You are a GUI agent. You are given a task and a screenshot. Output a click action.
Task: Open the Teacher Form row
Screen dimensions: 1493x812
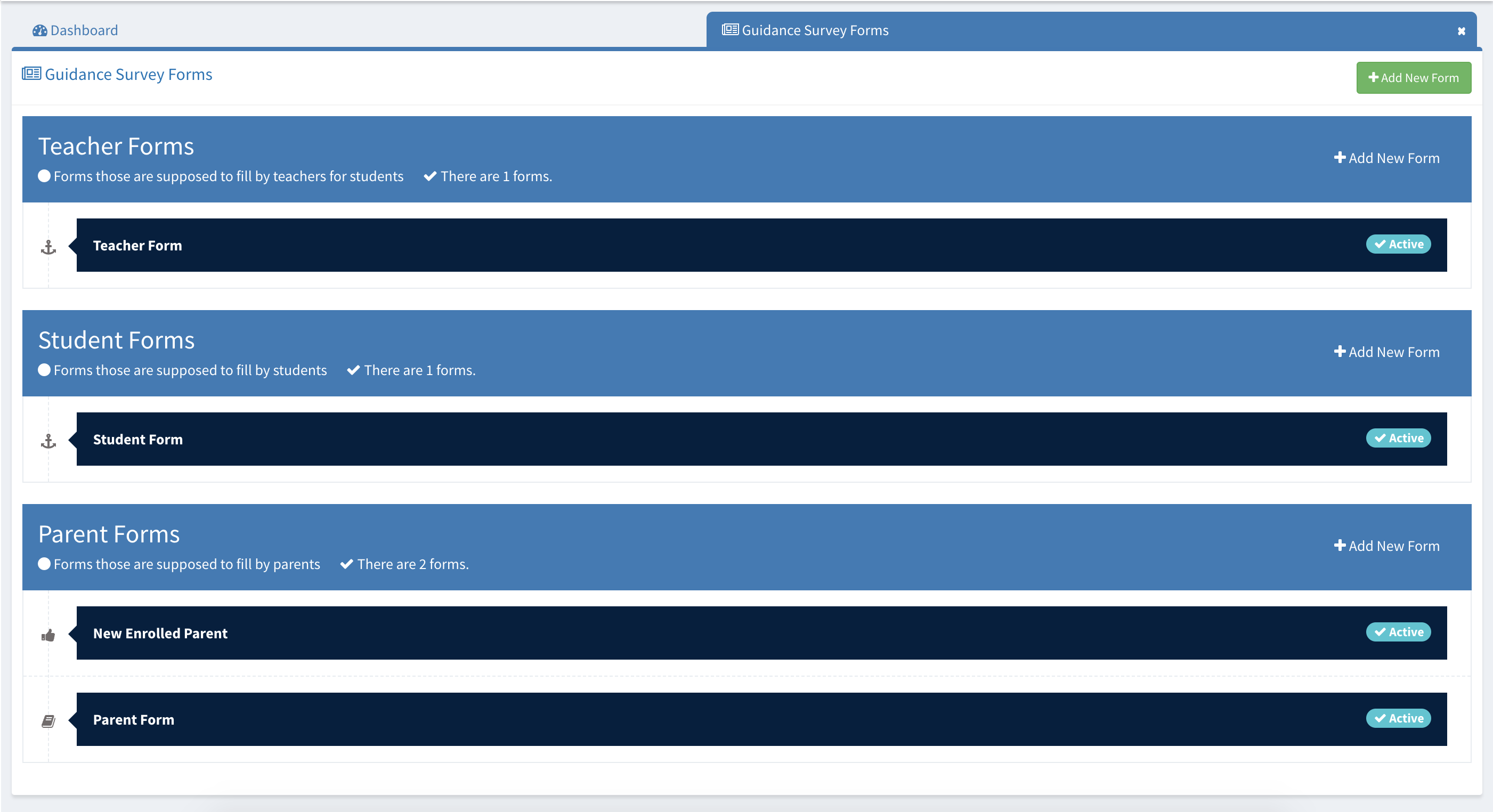(761, 245)
